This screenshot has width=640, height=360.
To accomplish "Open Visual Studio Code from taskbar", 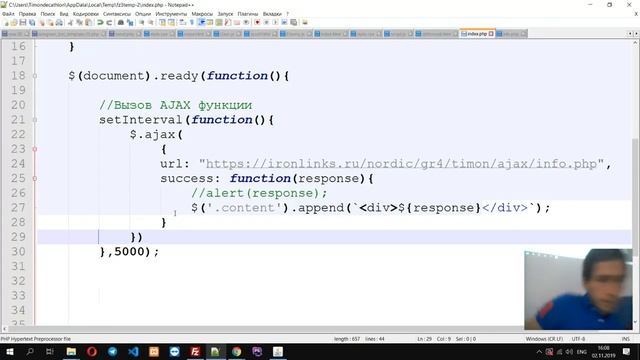I will tap(133, 352).
